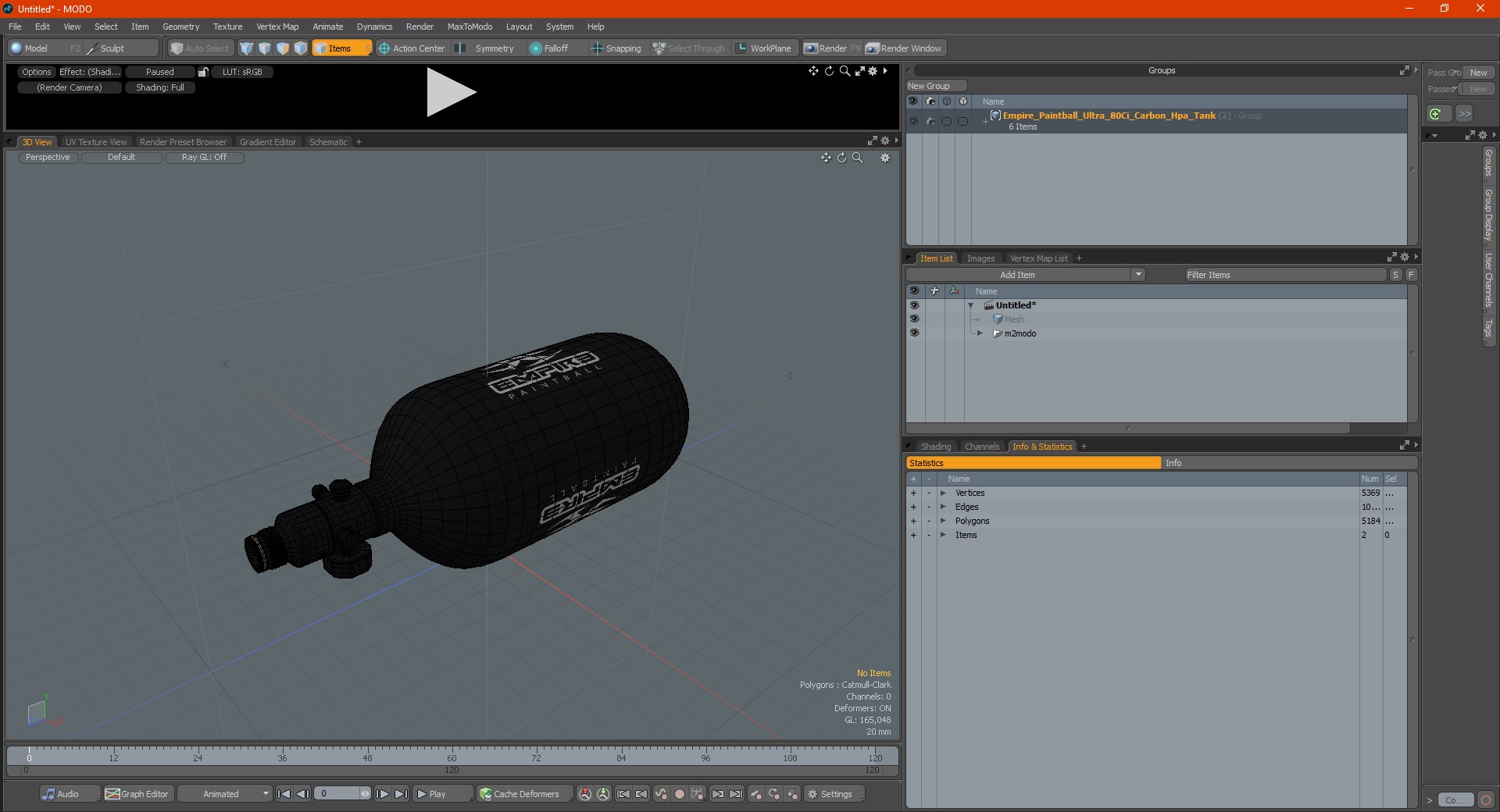
Task: Jump to the last frame
Action: coord(401,794)
